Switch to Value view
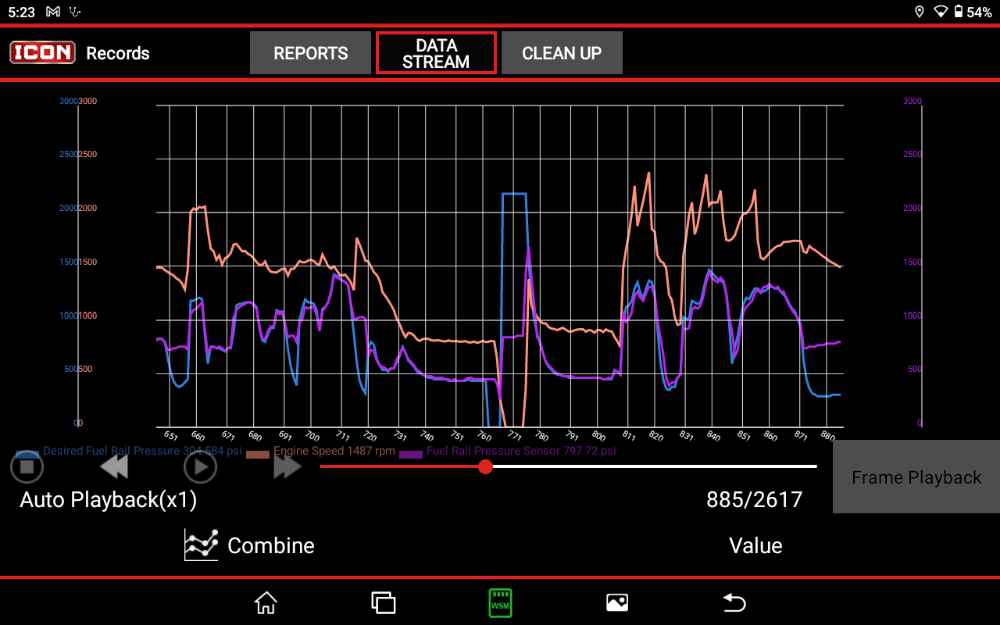The height and width of the screenshot is (625, 1000). click(x=755, y=545)
